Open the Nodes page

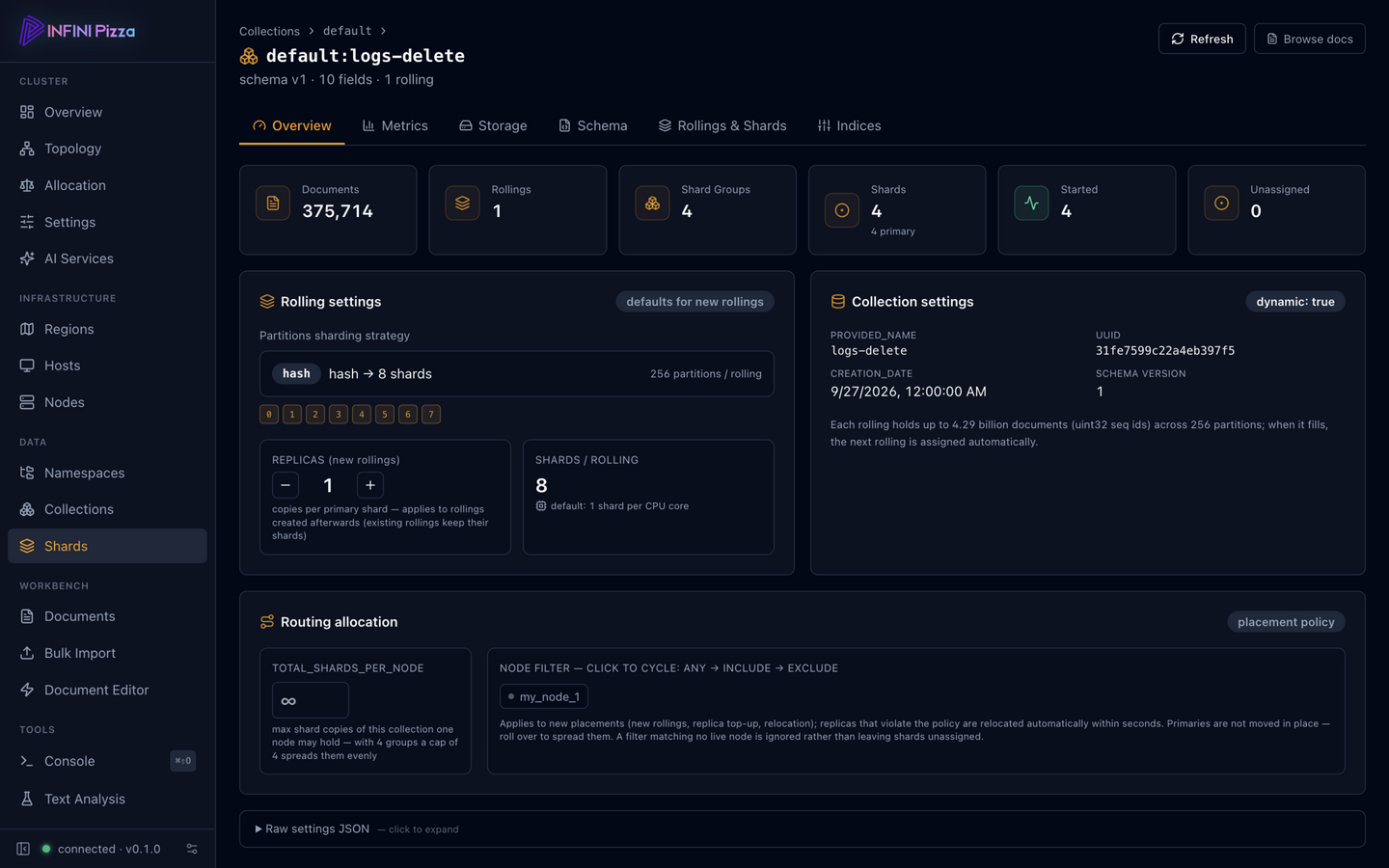tap(107, 402)
